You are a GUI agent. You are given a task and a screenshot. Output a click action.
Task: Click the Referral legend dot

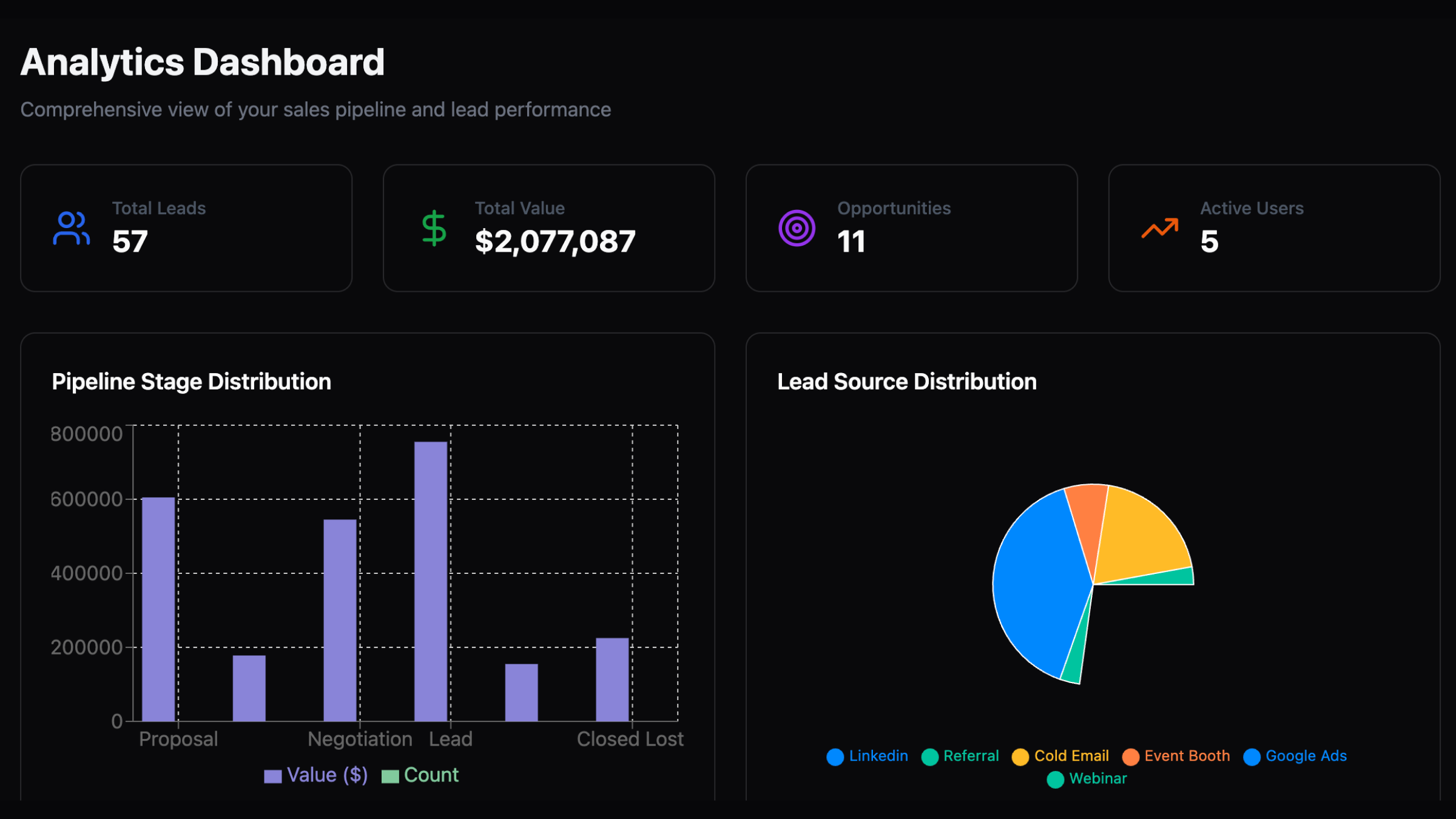click(x=929, y=757)
